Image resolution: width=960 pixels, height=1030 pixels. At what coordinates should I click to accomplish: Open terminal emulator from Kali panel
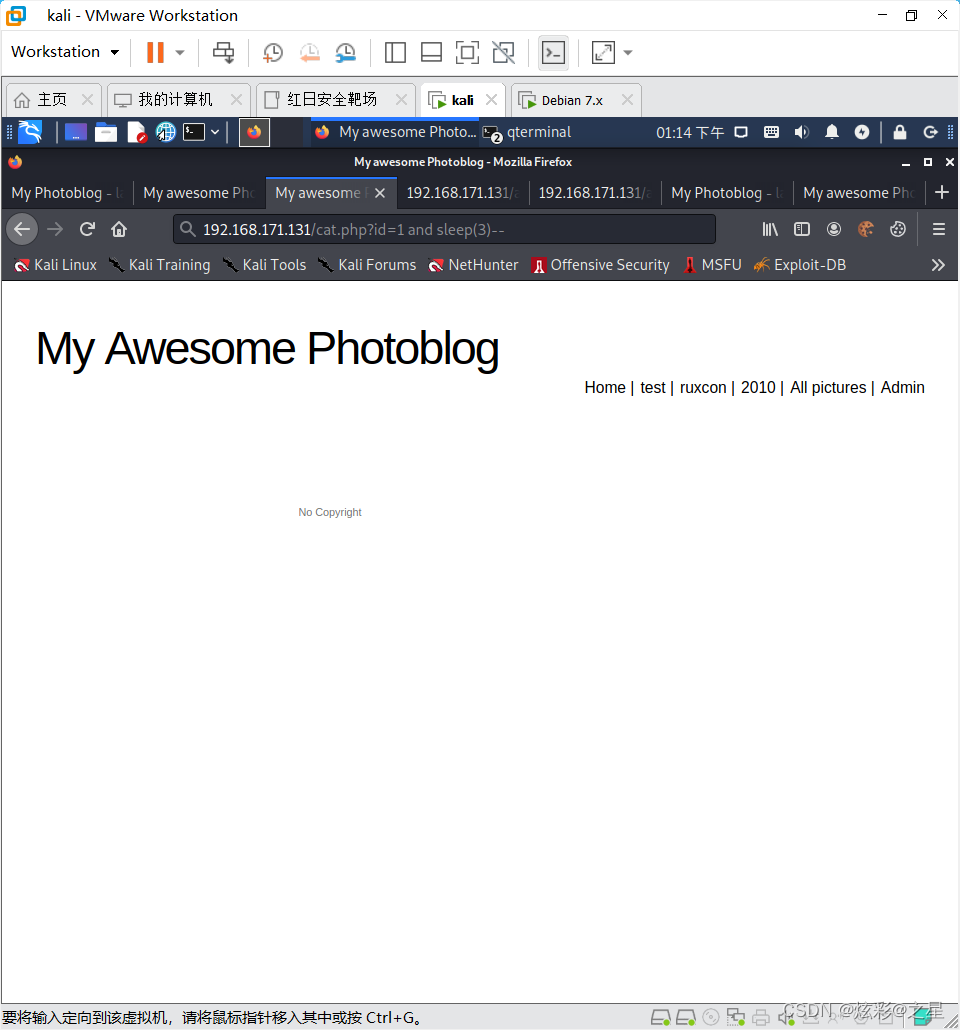pos(194,132)
